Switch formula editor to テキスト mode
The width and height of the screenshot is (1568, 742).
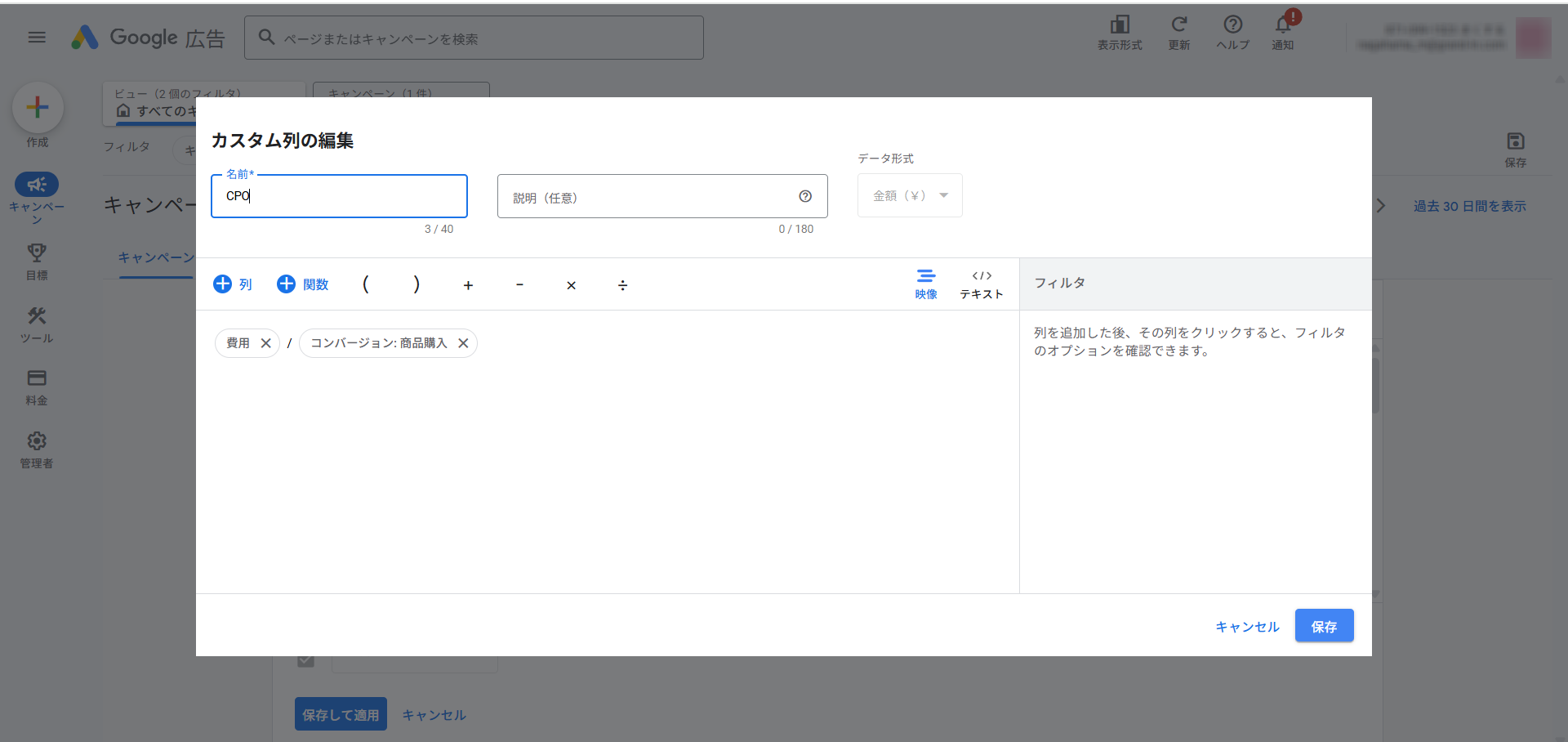pyautogui.click(x=981, y=284)
